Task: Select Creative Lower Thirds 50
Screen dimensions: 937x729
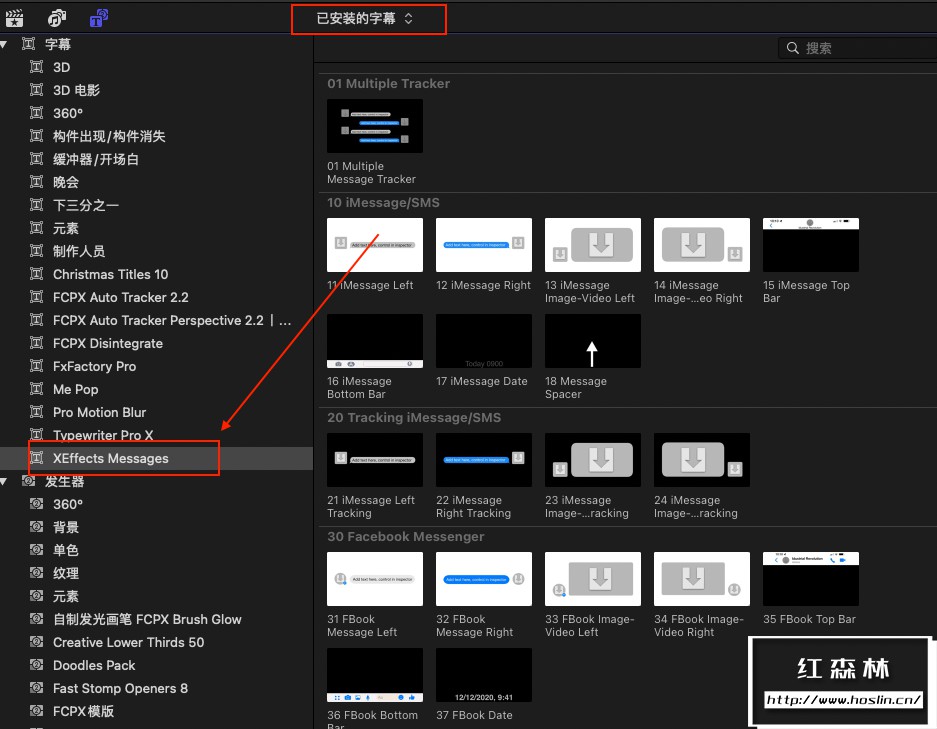Action: click(x=128, y=642)
